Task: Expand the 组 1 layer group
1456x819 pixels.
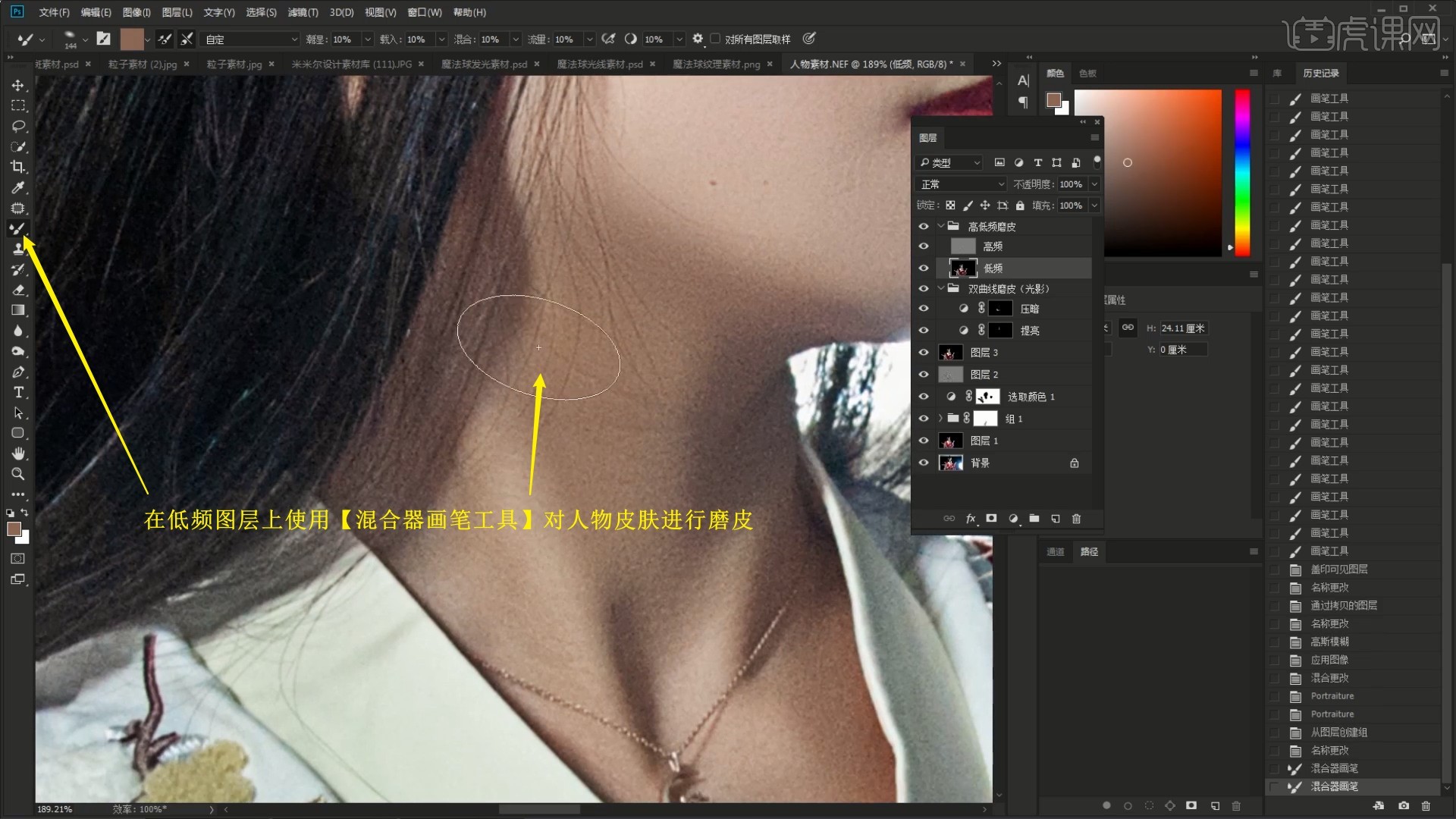Action: (940, 419)
